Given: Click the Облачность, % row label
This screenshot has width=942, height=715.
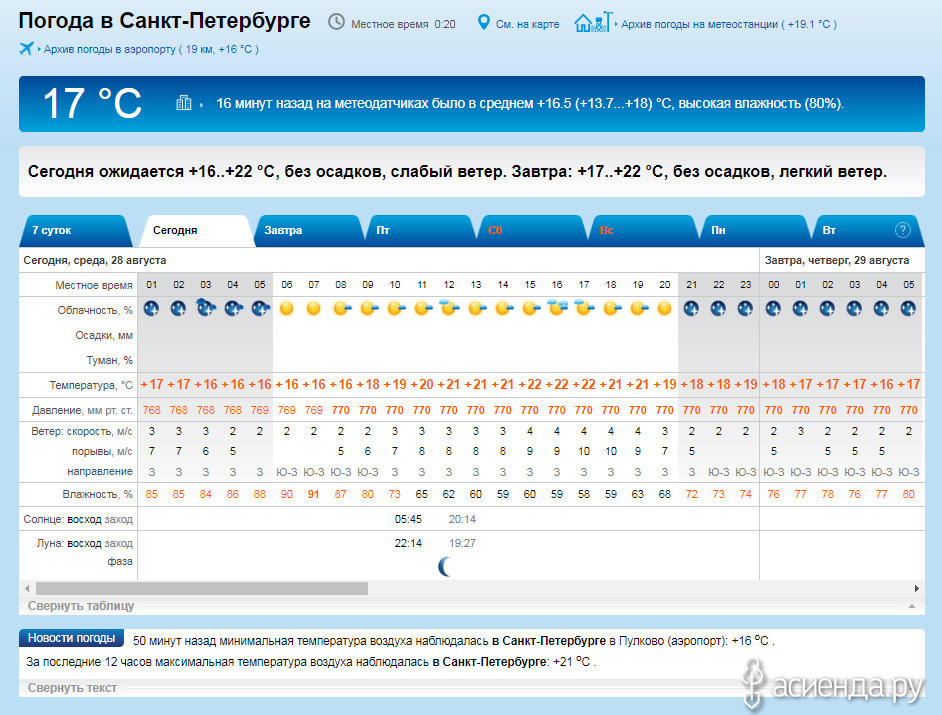Looking at the screenshot, I should pyautogui.click(x=95, y=310).
